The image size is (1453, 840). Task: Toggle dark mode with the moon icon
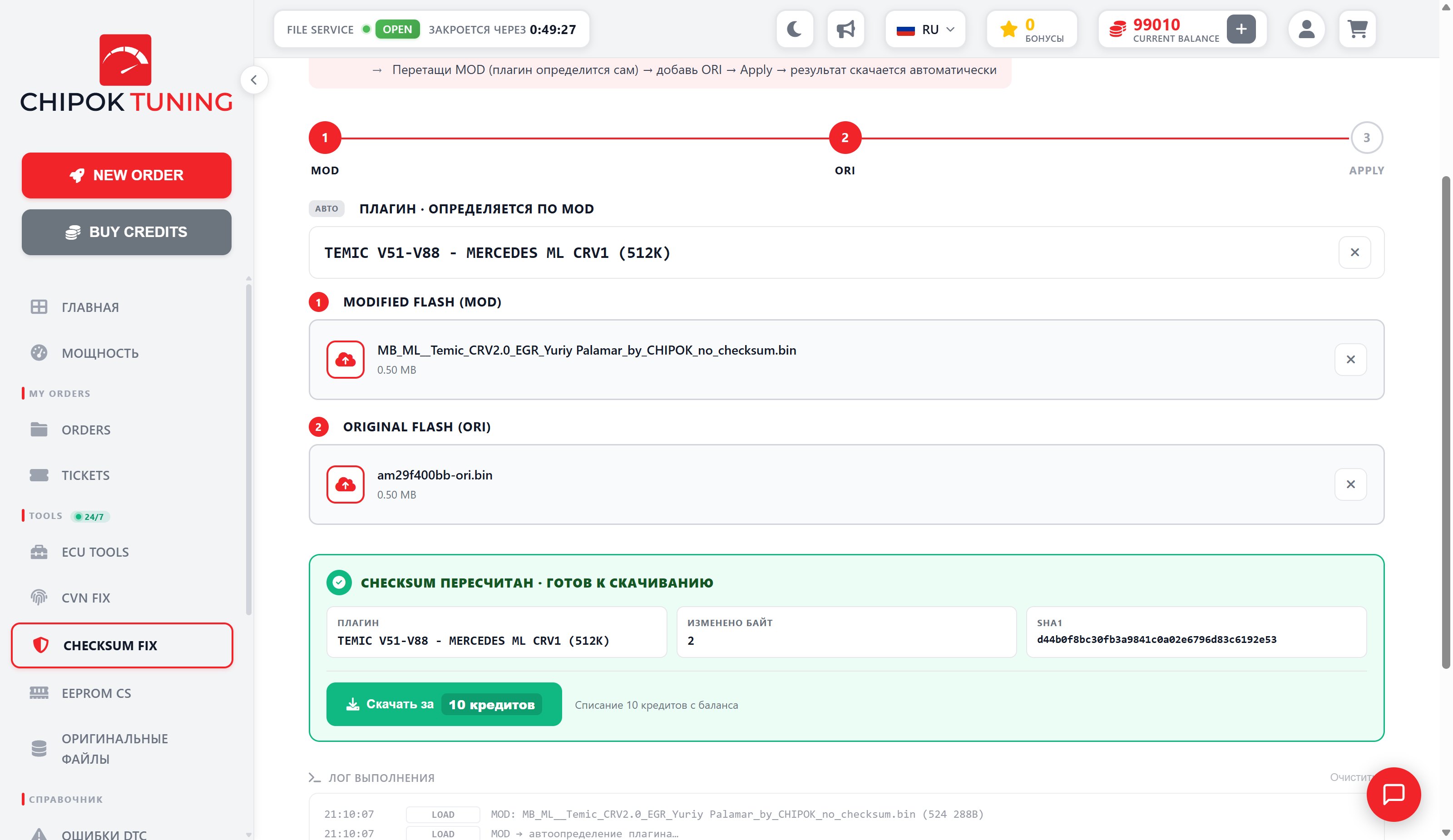pyautogui.click(x=795, y=29)
